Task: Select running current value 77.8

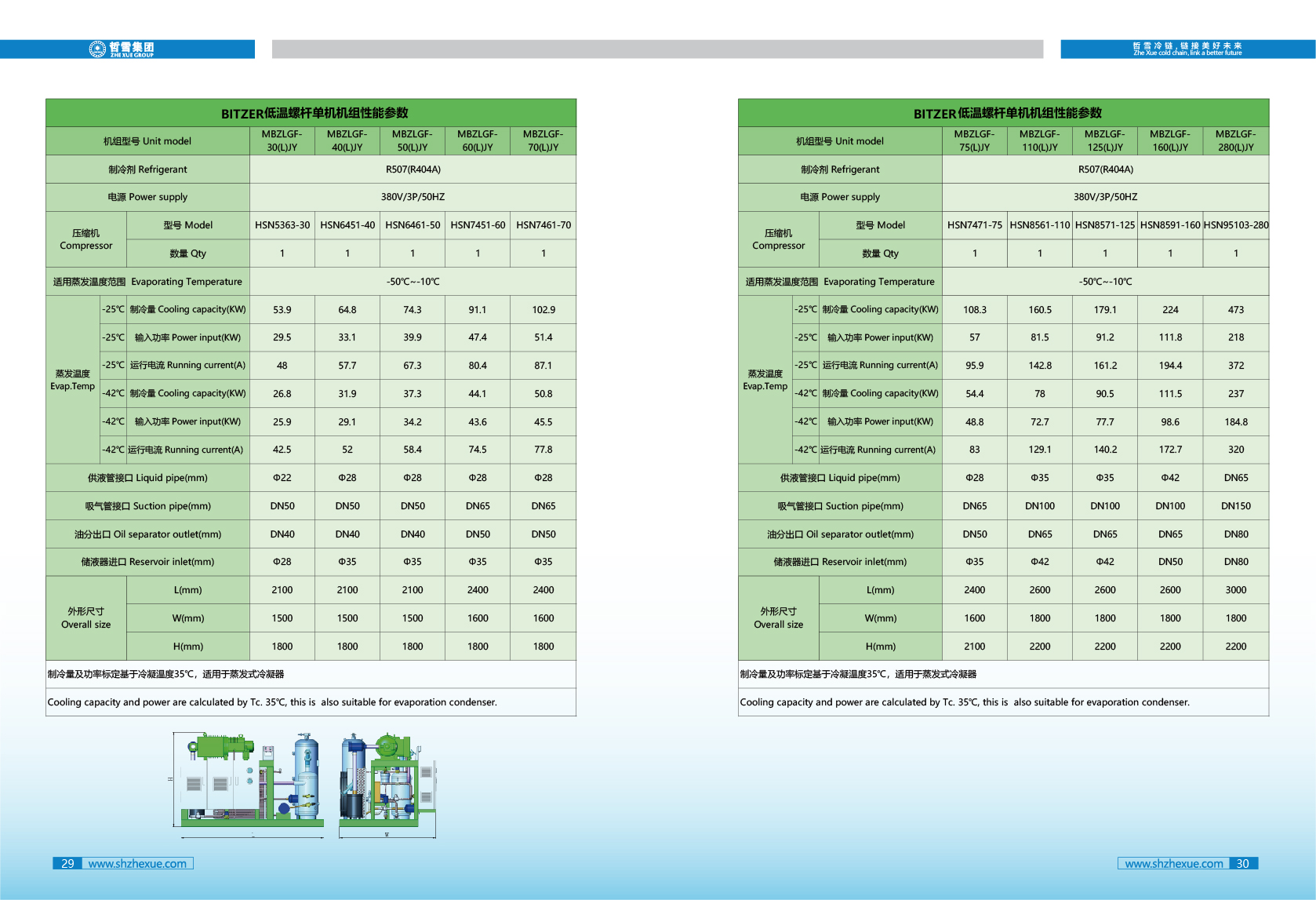Action: pyautogui.click(x=543, y=450)
